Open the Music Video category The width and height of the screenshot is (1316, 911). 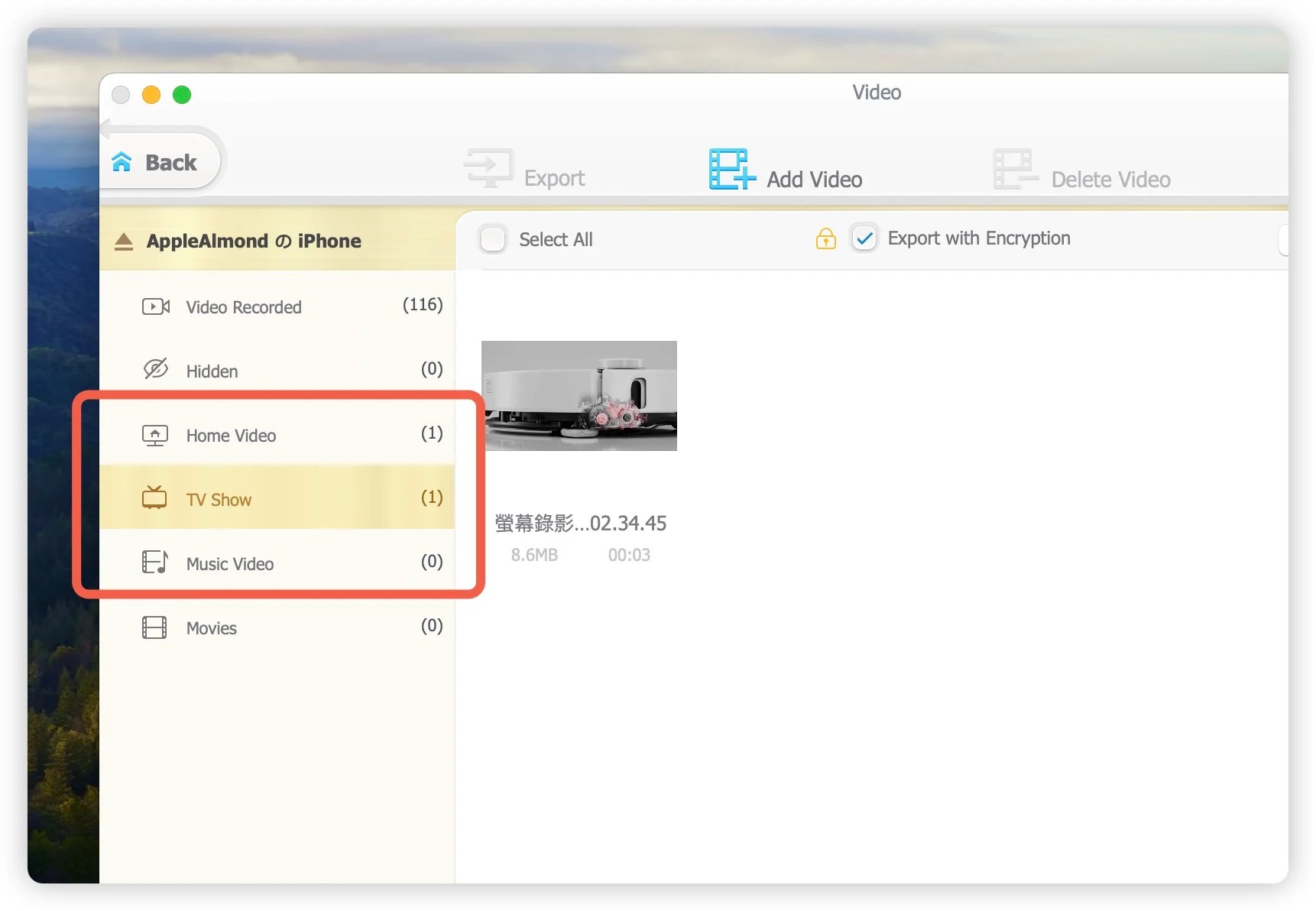(x=277, y=563)
